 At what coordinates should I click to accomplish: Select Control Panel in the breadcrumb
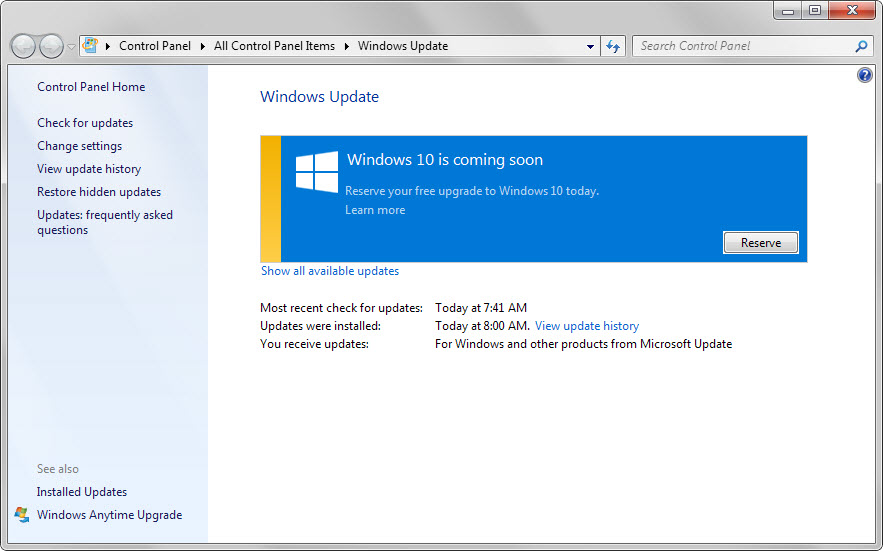(x=155, y=46)
